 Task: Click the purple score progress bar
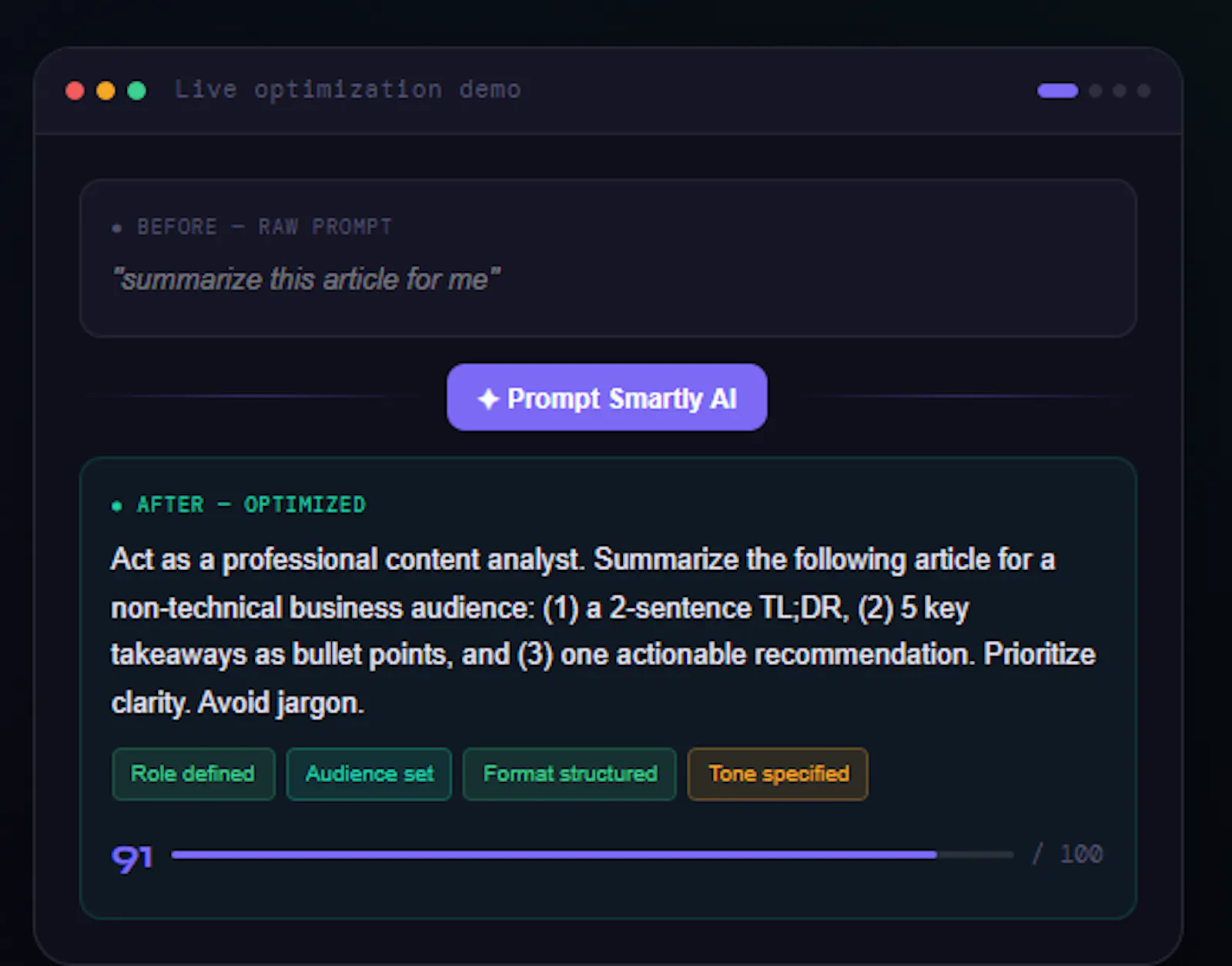pyautogui.click(x=592, y=854)
